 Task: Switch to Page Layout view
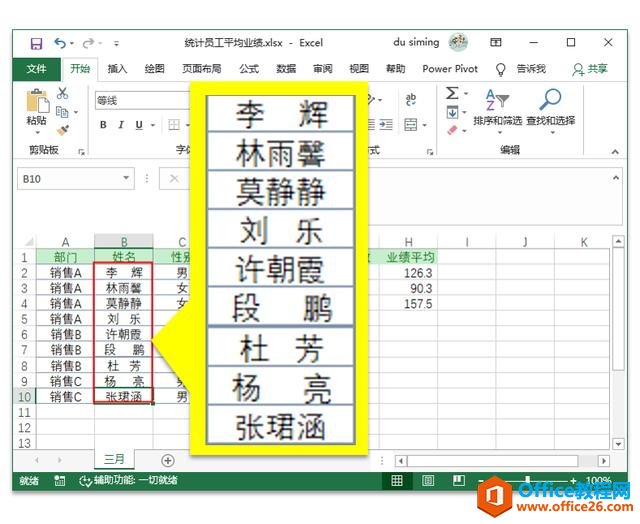coord(428,481)
